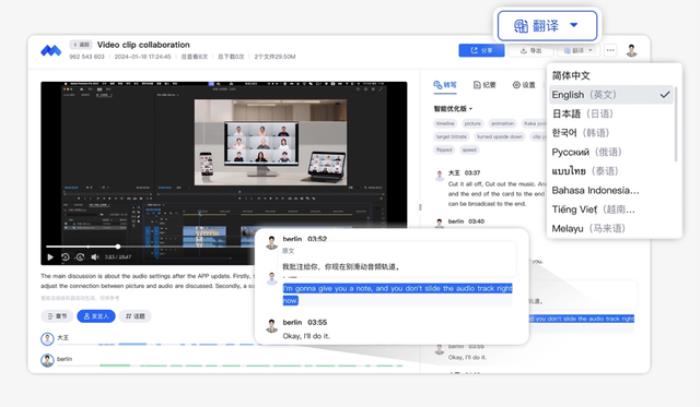Open the large 翻译 translate callout dropdown
Screen dimensions: 700x407
(547, 25)
